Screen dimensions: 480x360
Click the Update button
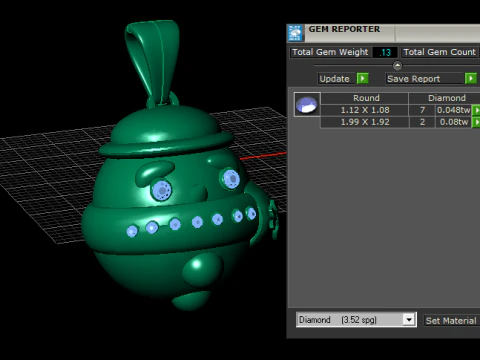pos(335,79)
